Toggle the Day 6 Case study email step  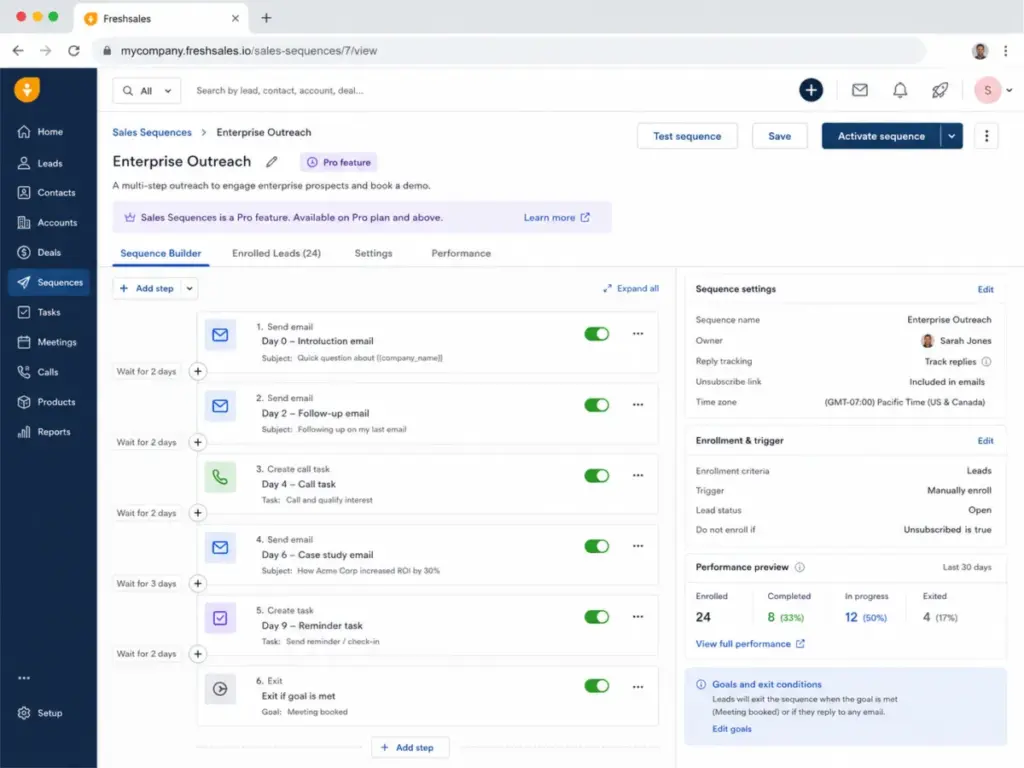[x=596, y=546]
